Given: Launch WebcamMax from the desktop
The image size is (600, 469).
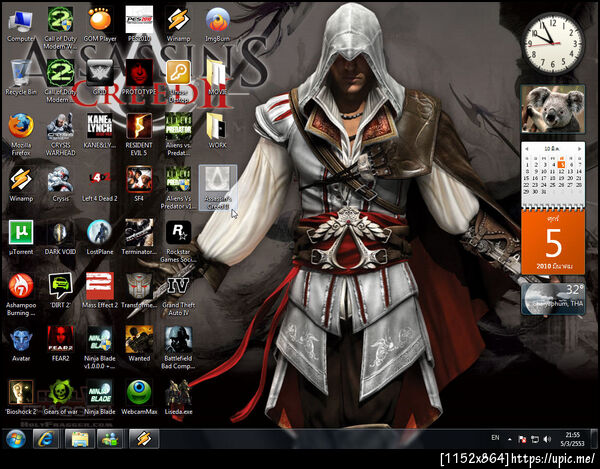Looking at the screenshot, I should pos(139,397).
